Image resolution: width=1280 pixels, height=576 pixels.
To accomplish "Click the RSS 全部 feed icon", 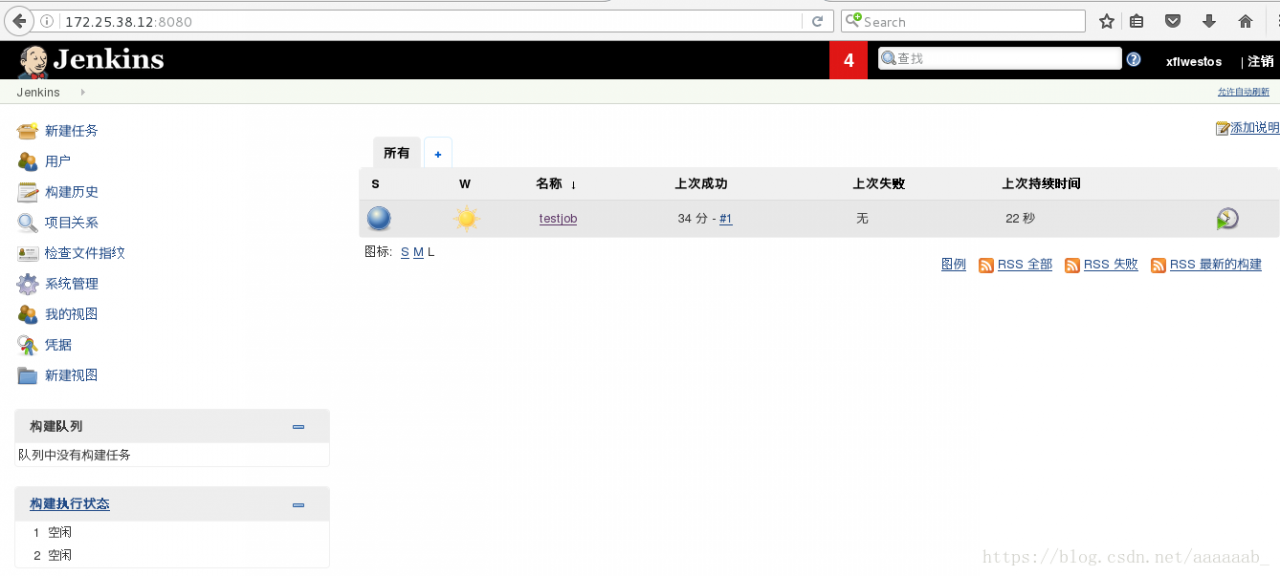I will click(986, 265).
